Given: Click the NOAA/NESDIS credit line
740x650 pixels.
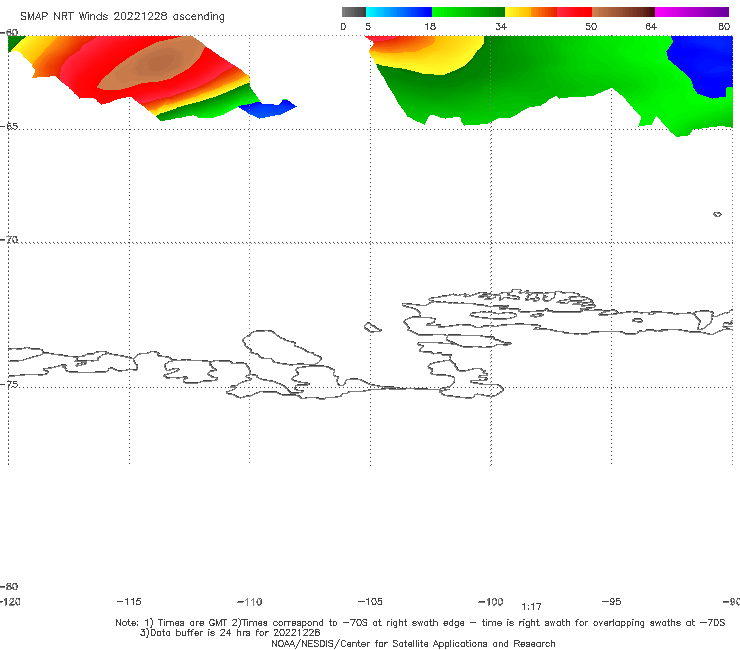Looking at the screenshot, I should coord(413,644).
